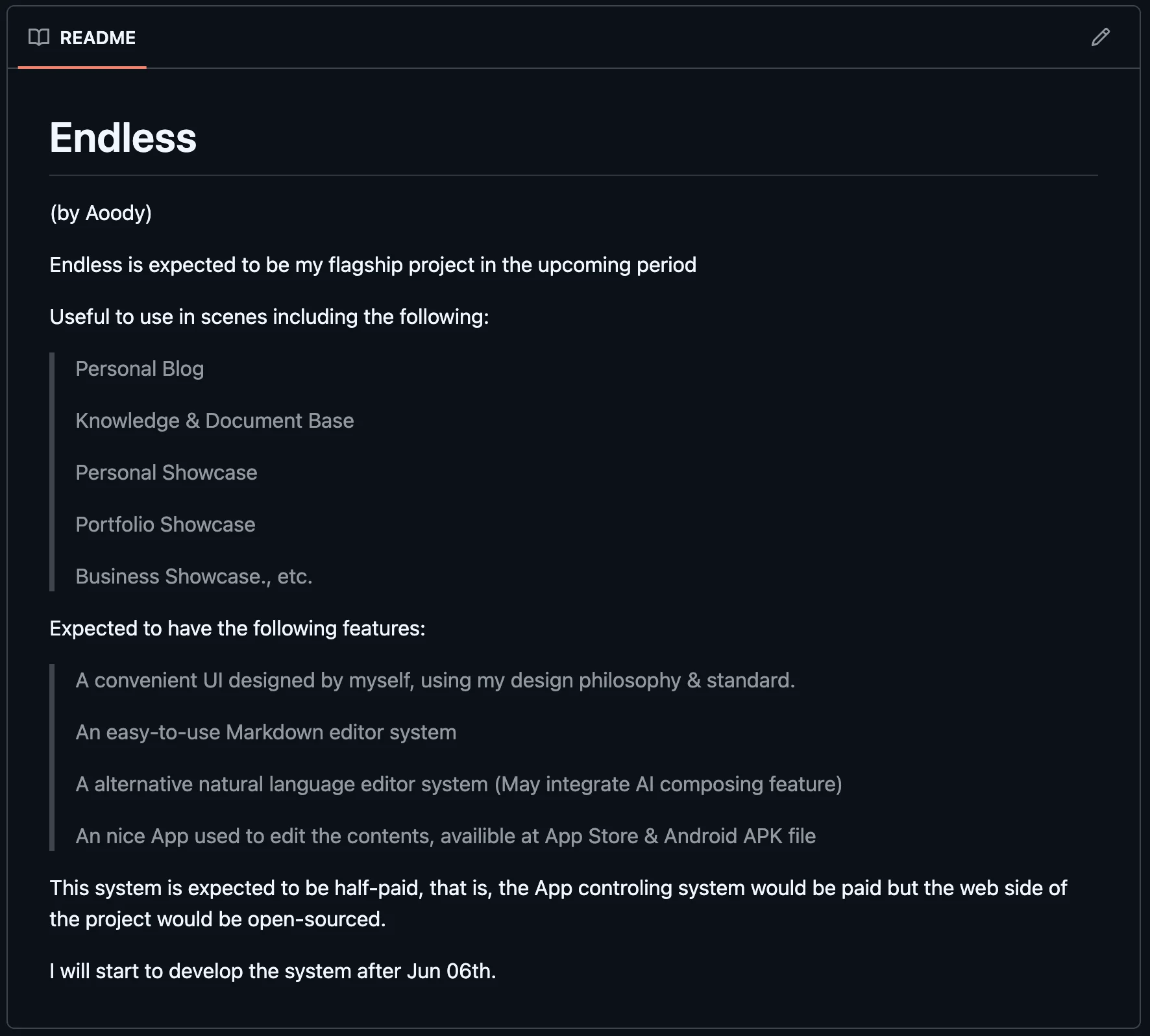The width and height of the screenshot is (1150, 1036).
Task: Click the 'easy-to-use Markdown editor system' line
Action: click(266, 732)
